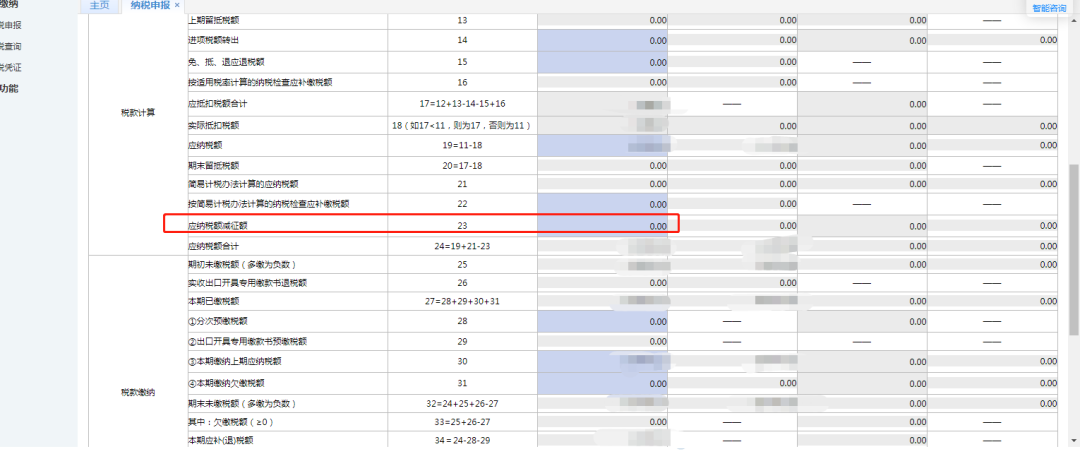Click the formula 34=24-28-29

(462, 440)
